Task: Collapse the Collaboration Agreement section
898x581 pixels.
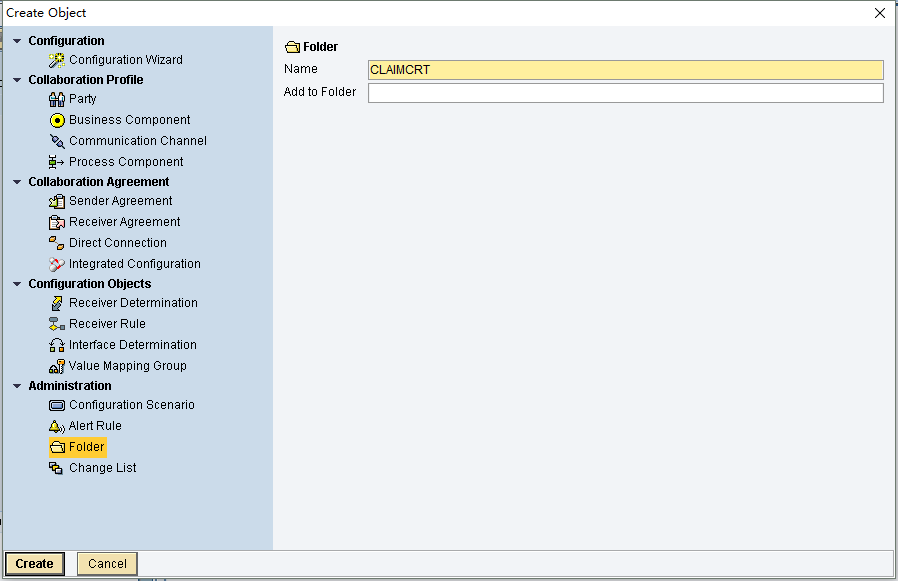Action: (17, 182)
